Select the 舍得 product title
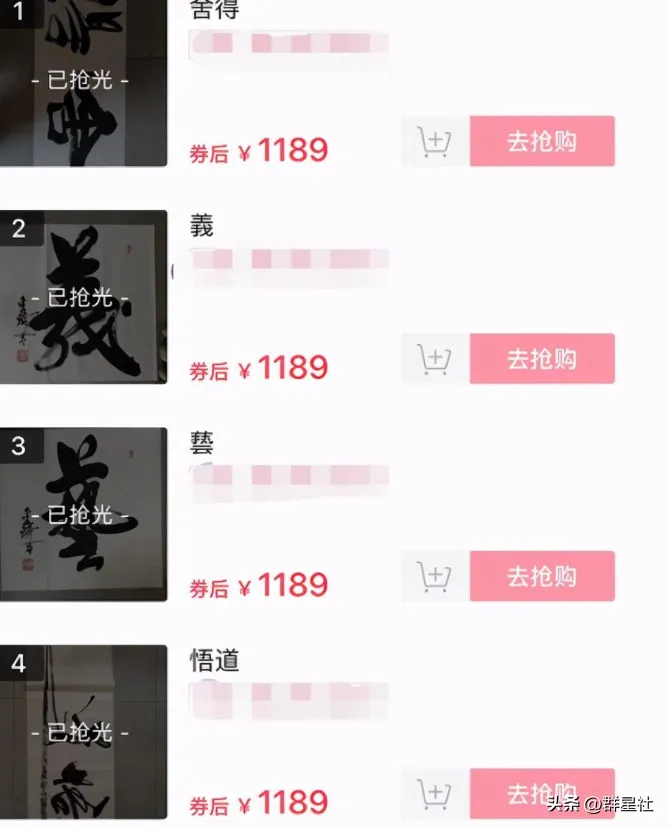This screenshot has width=669, height=828. [214, 10]
